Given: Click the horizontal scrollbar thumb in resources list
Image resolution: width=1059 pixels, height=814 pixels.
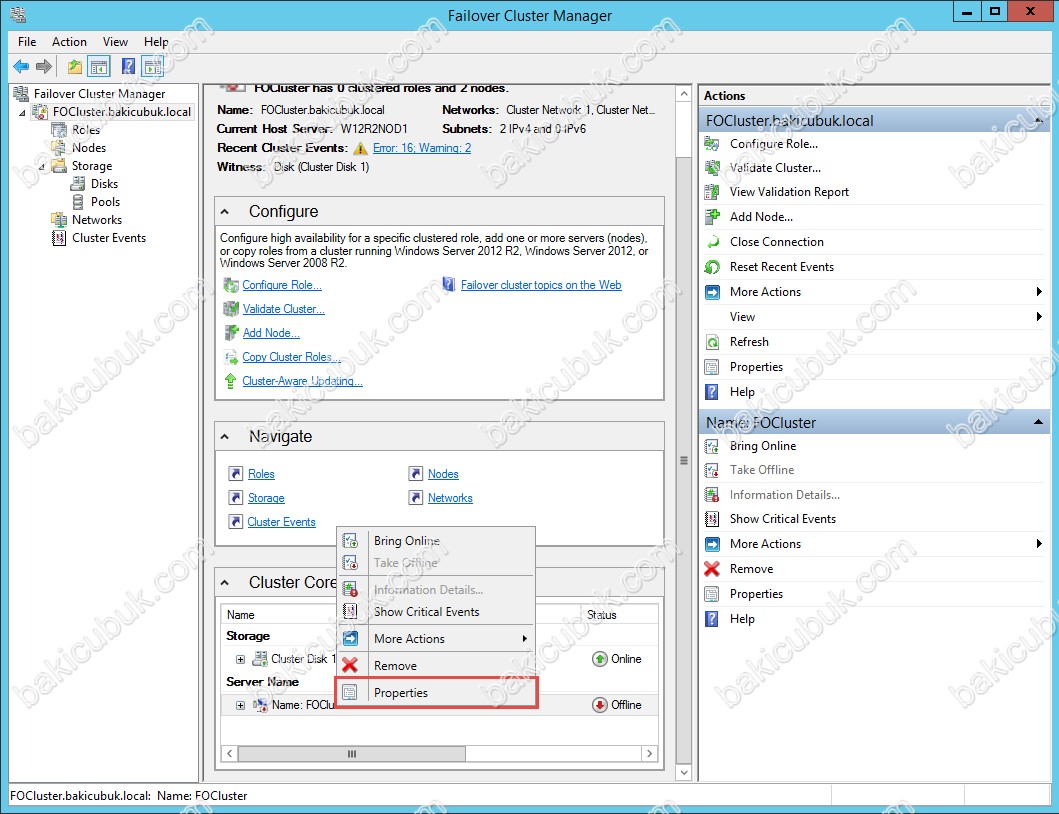Looking at the screenshot, I should [x=351, y=753].
